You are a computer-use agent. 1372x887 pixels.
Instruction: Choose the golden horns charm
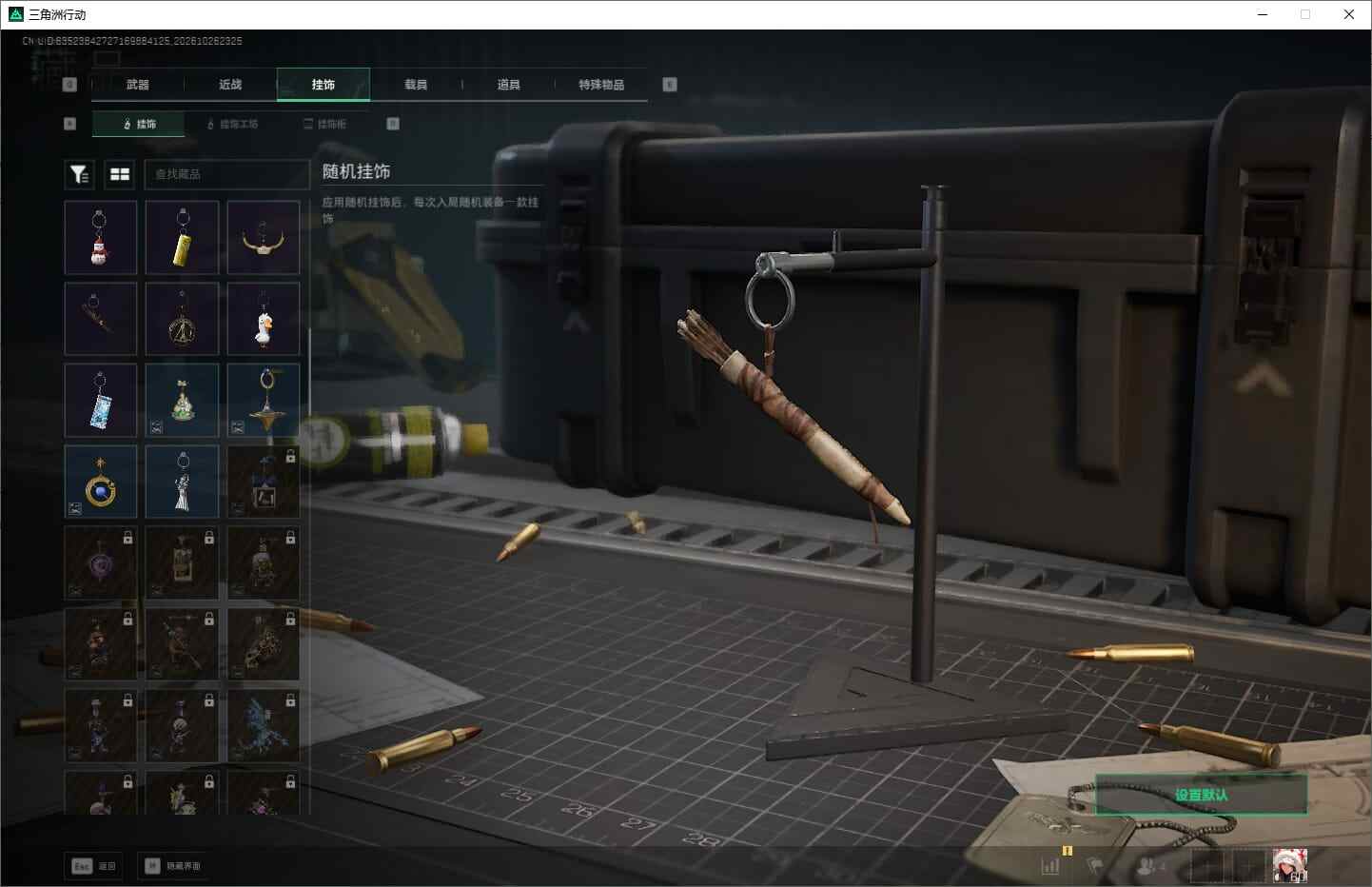point(264,237)
